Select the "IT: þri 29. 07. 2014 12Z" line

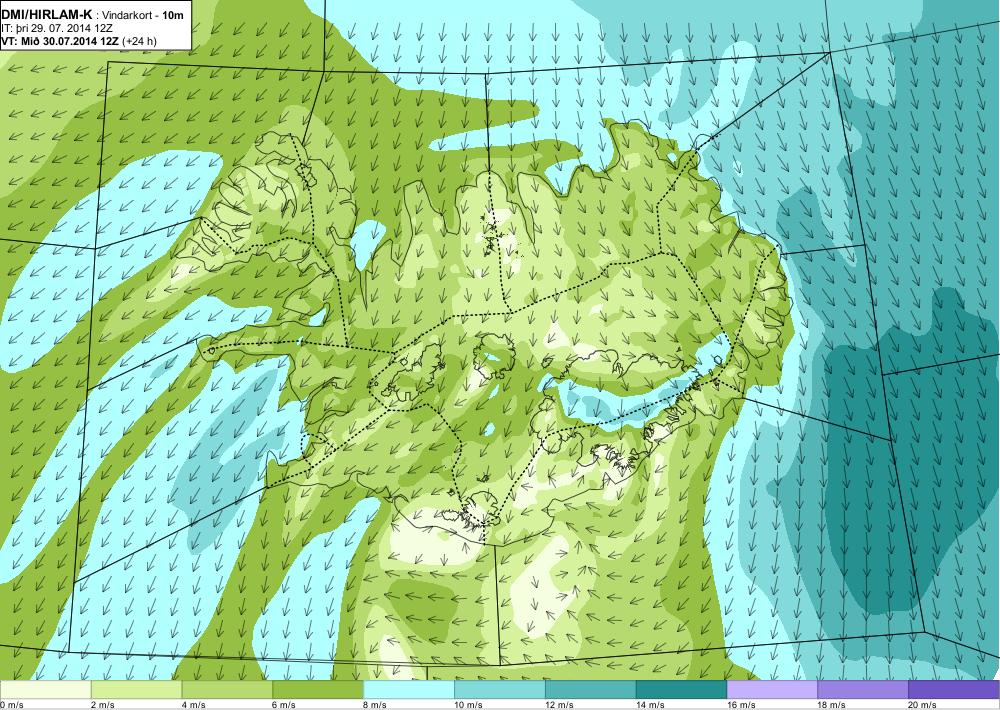[x=57, y=28]
